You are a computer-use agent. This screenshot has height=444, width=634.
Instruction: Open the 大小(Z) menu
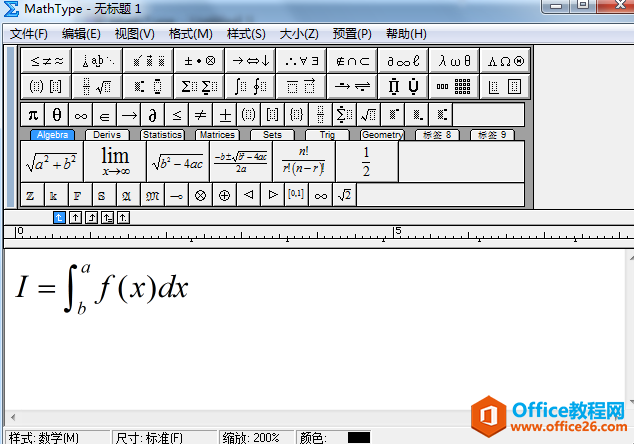(299, 34)
